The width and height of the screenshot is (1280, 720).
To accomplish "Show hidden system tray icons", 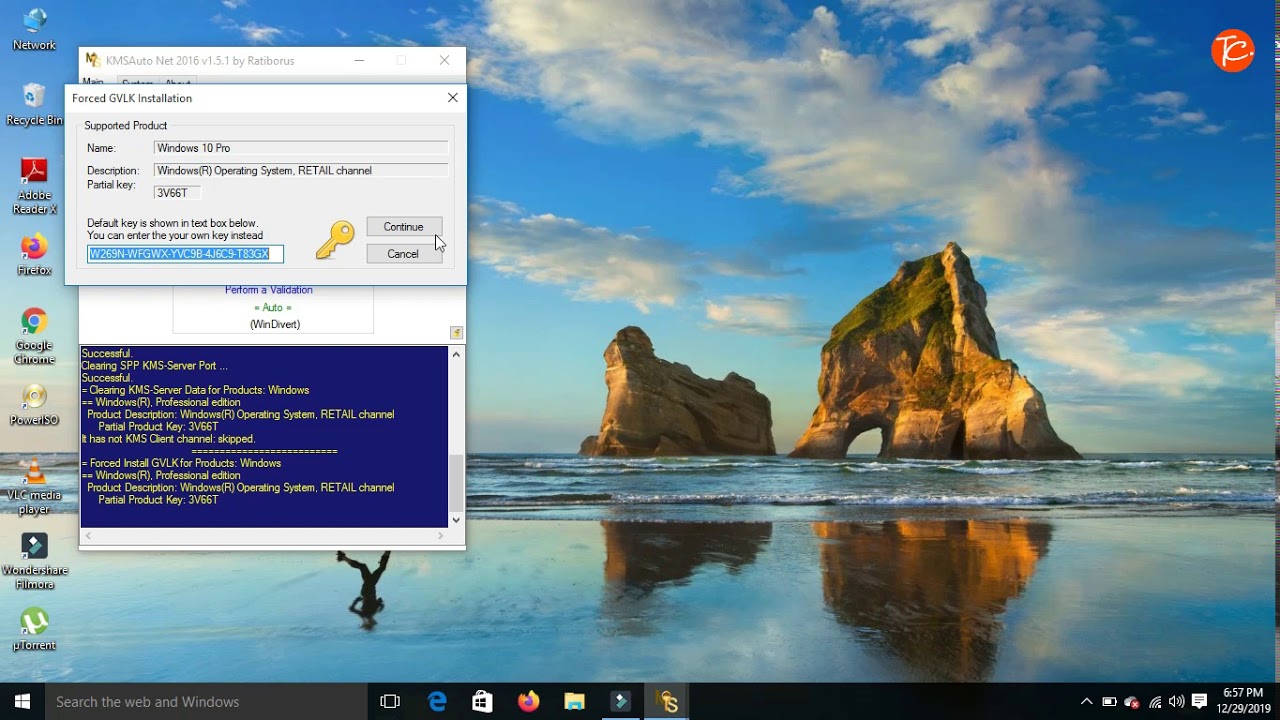I will (1087, 702).
